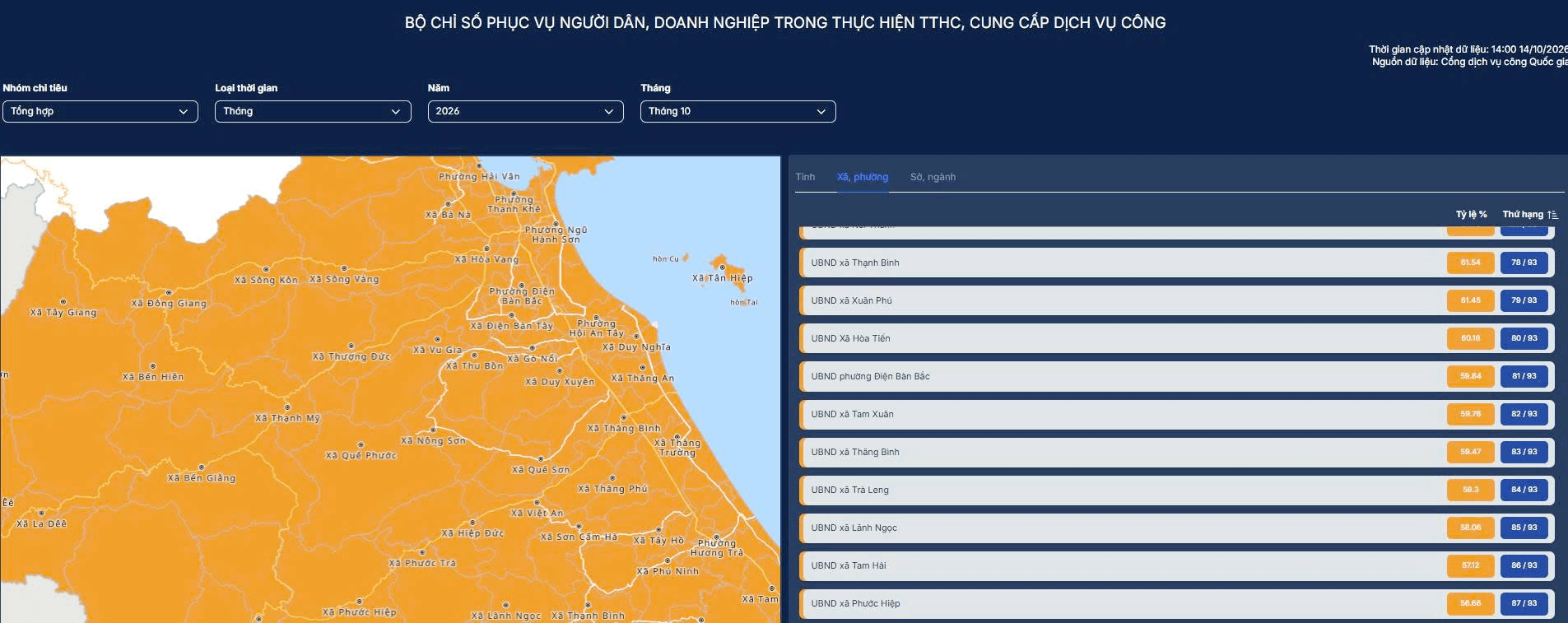Select Xã Quế Sơn point on map
1568x623 pixels.
541,459
